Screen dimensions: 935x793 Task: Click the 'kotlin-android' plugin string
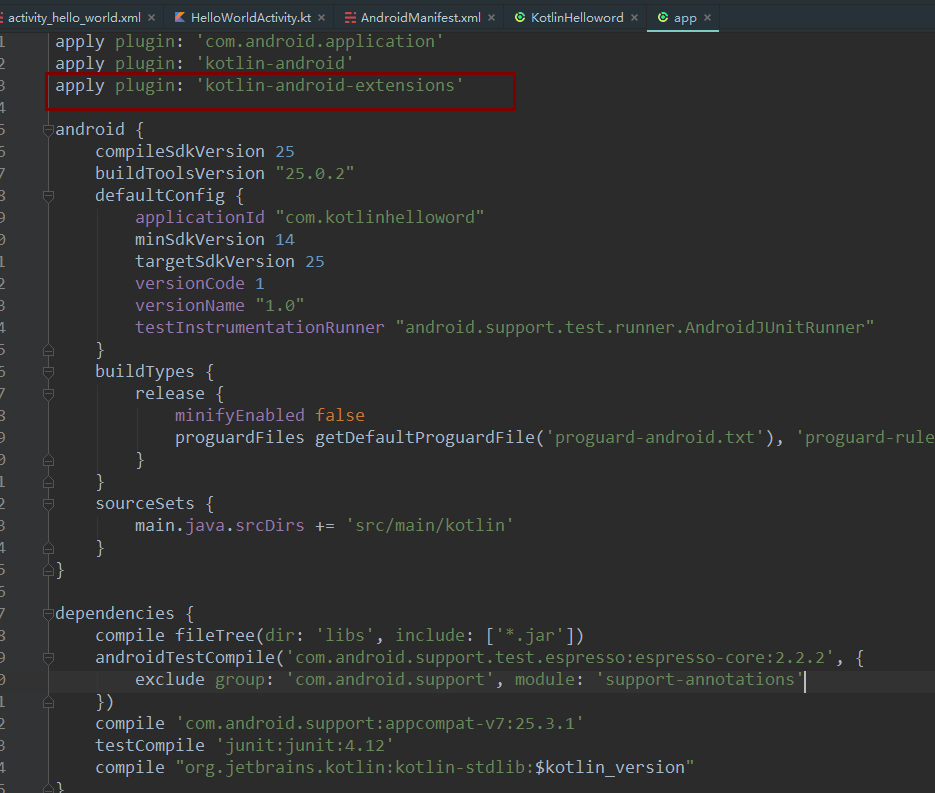point(274,63)
